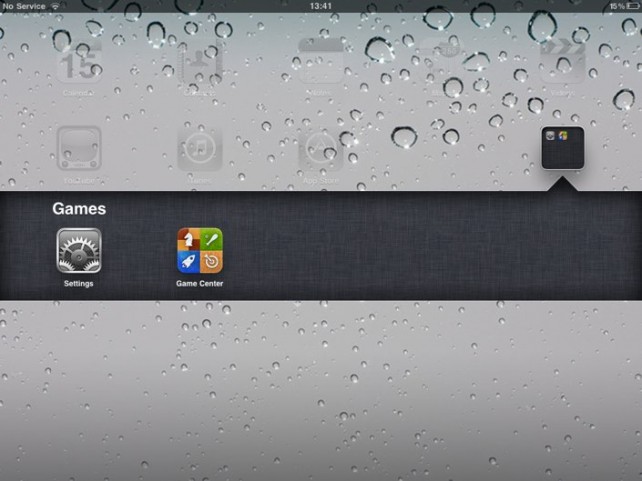Tap the dimmed YouTube app icon
Viewport: 642px width, 481px height.
coord(79,148)
